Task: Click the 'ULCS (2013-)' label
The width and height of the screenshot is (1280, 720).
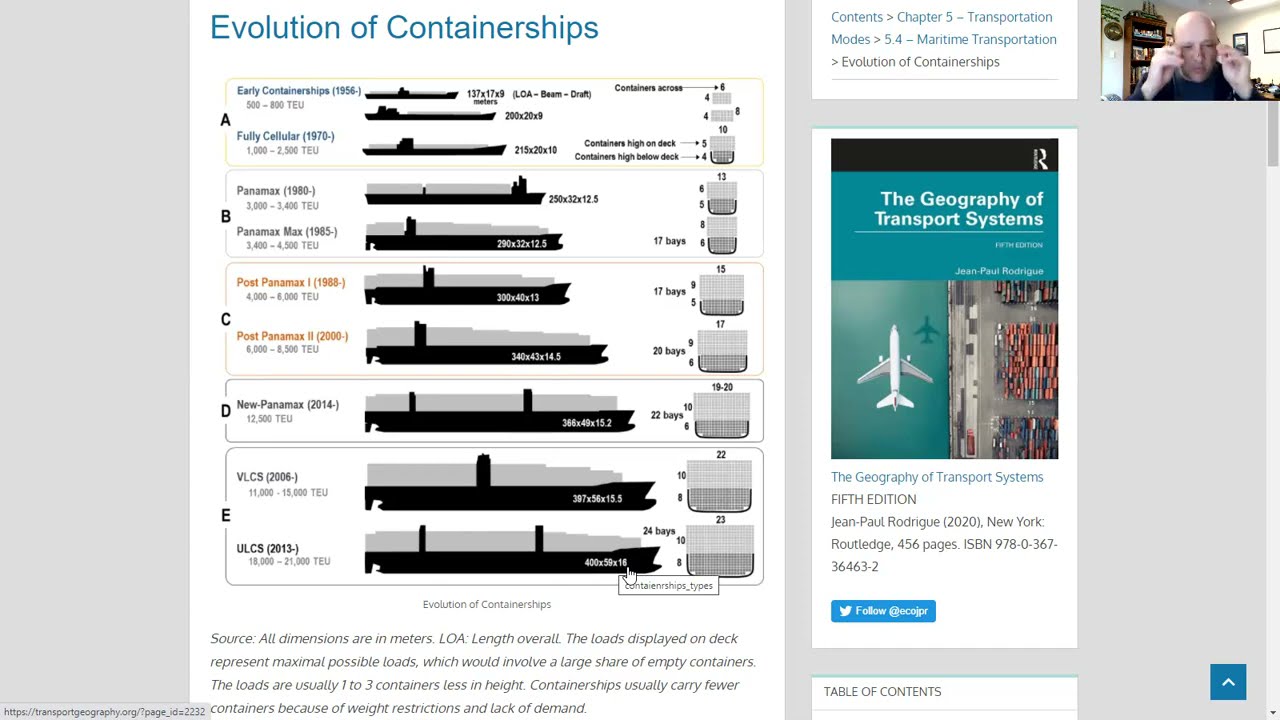Action: point(267,549)
